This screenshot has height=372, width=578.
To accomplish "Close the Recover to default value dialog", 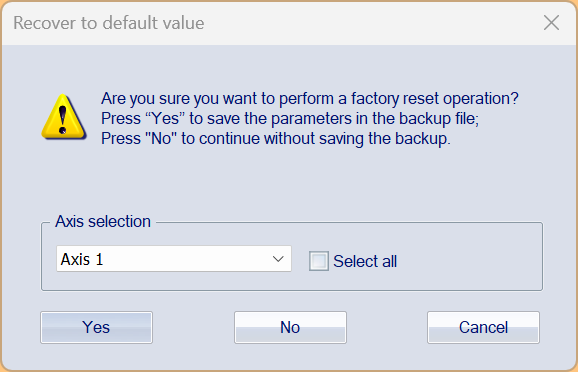I will click(551, 23).
